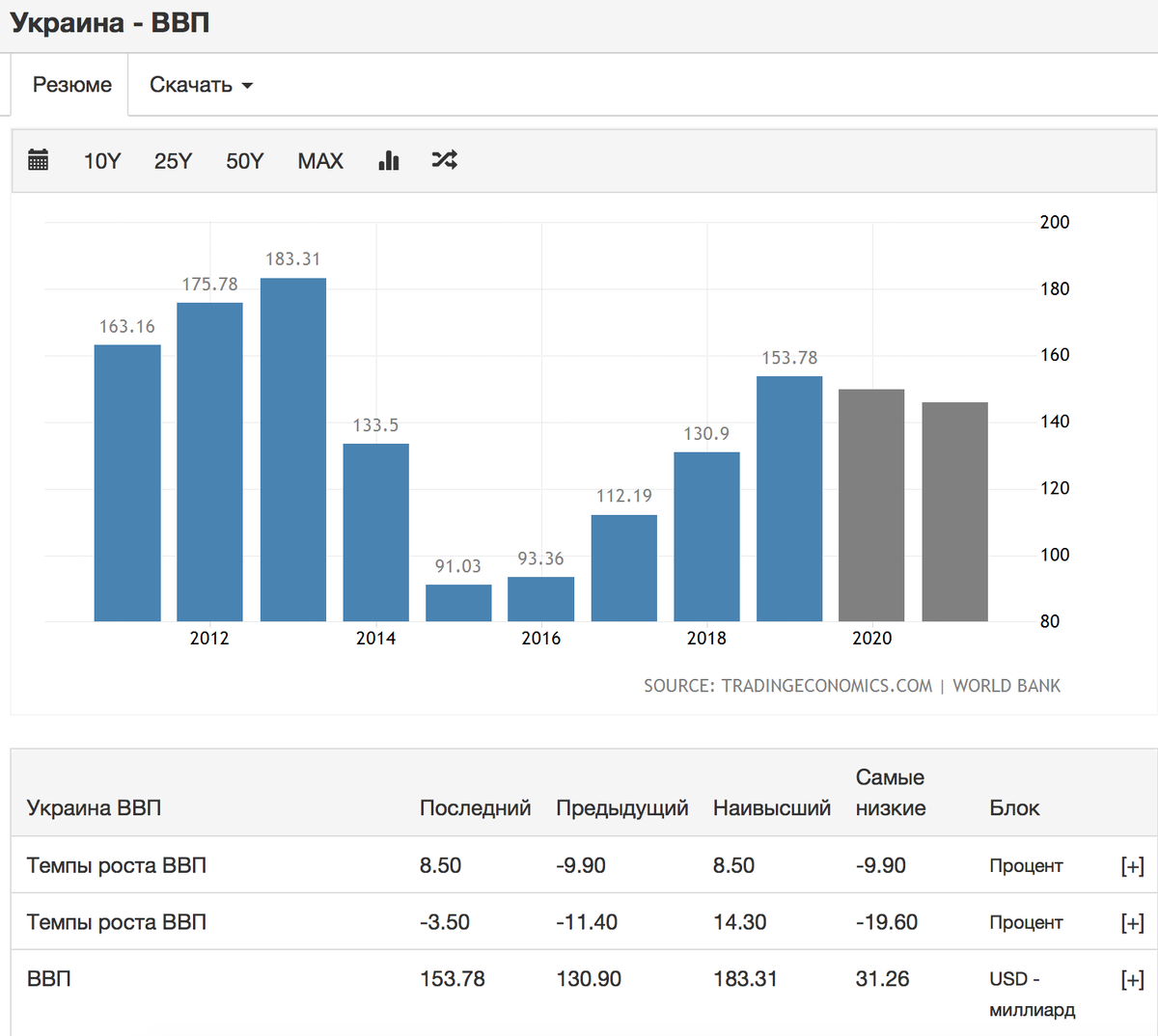The height and width of the screenshot is (1036, 1158).
Task: Select the 50Y time range
Action: click(245, 161)
